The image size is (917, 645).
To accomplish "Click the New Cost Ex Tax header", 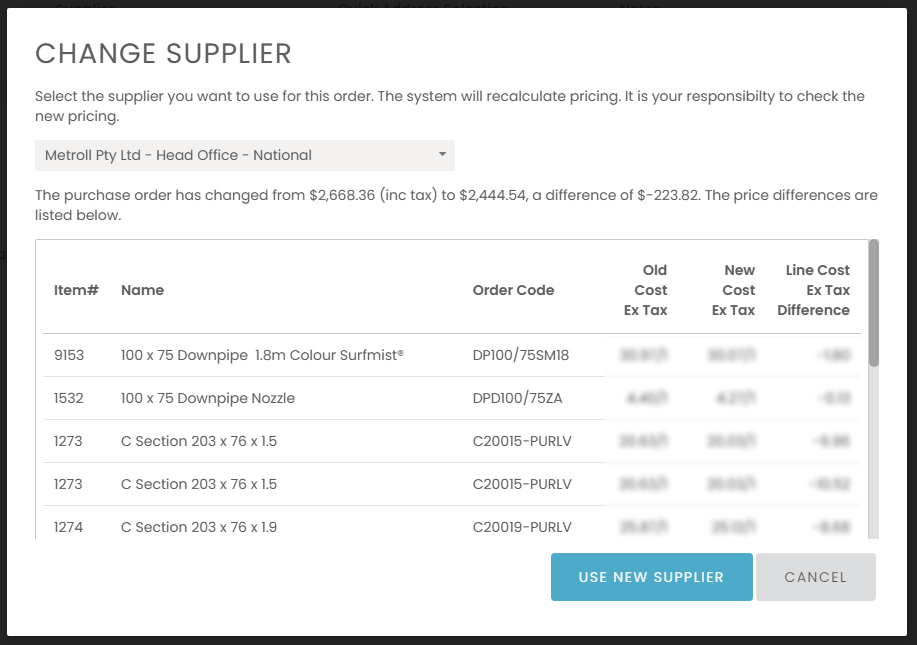I will 733,290.
